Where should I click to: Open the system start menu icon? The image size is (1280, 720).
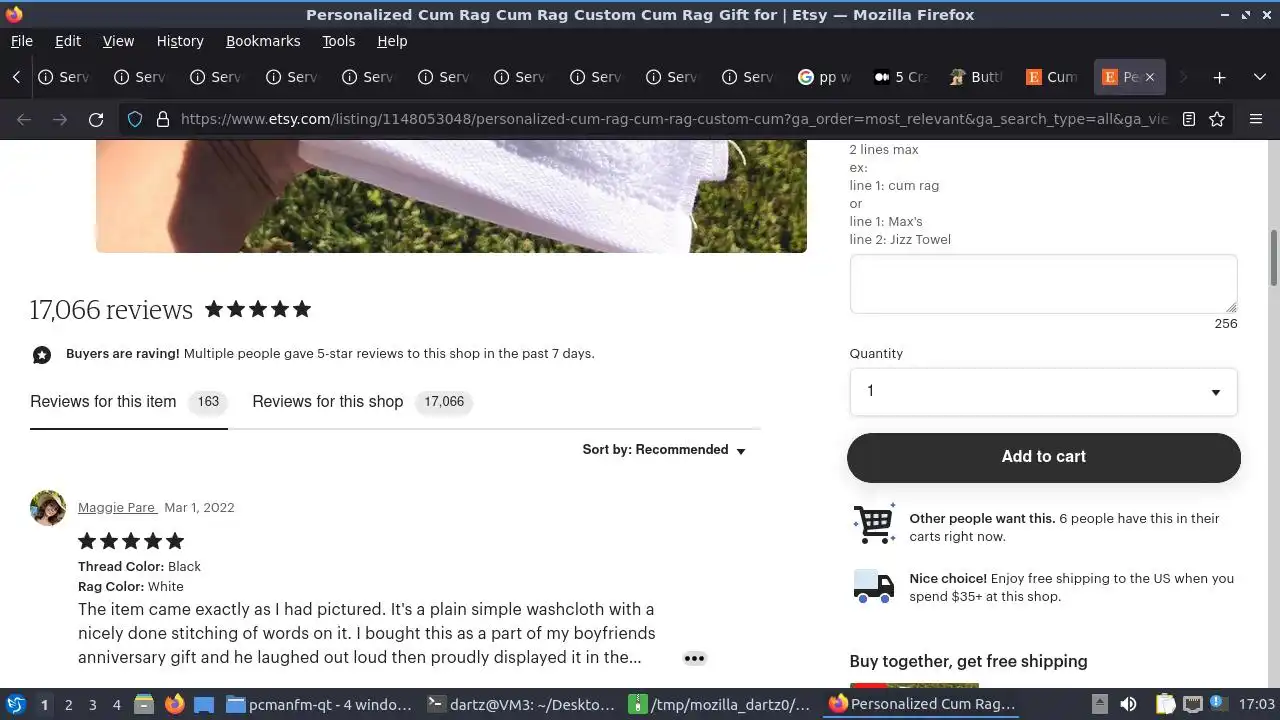(15, 704)
